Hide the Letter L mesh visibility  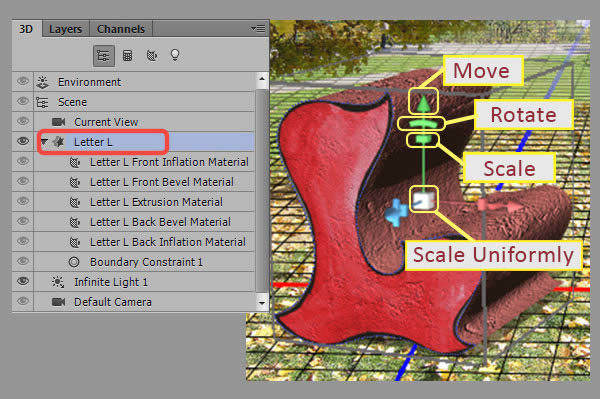[x=23, y=141]
